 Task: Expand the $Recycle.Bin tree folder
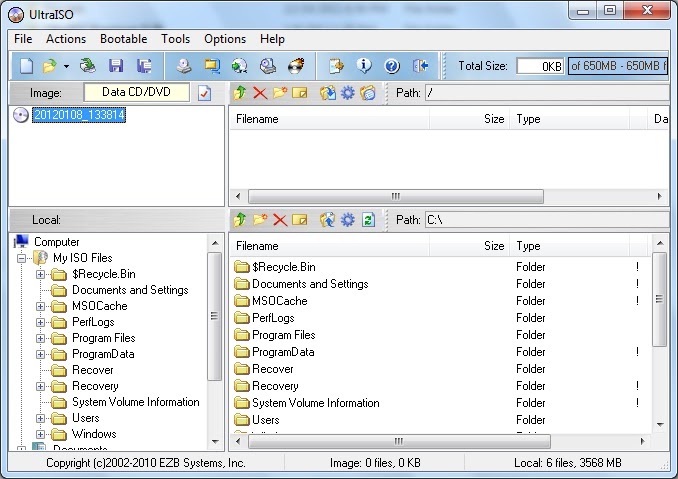(40, 274)
